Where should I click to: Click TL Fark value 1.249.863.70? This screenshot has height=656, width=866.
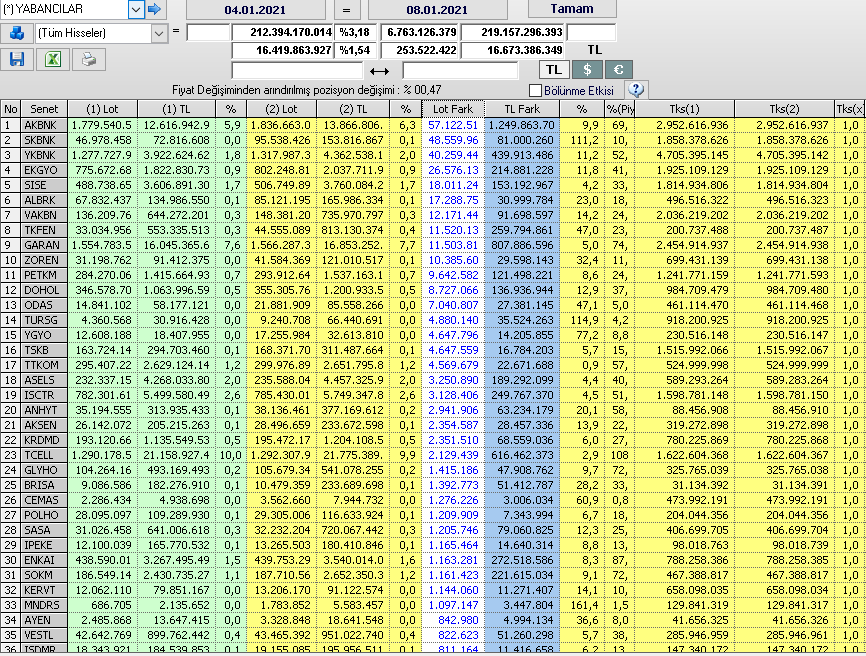(x=522, y=125)
